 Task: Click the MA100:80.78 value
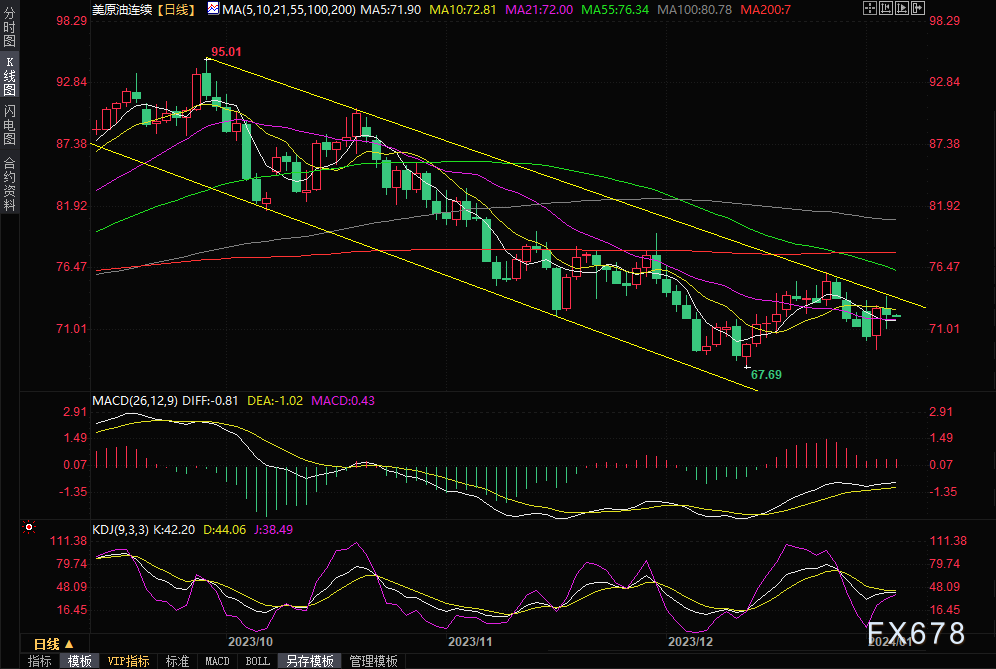694,10
